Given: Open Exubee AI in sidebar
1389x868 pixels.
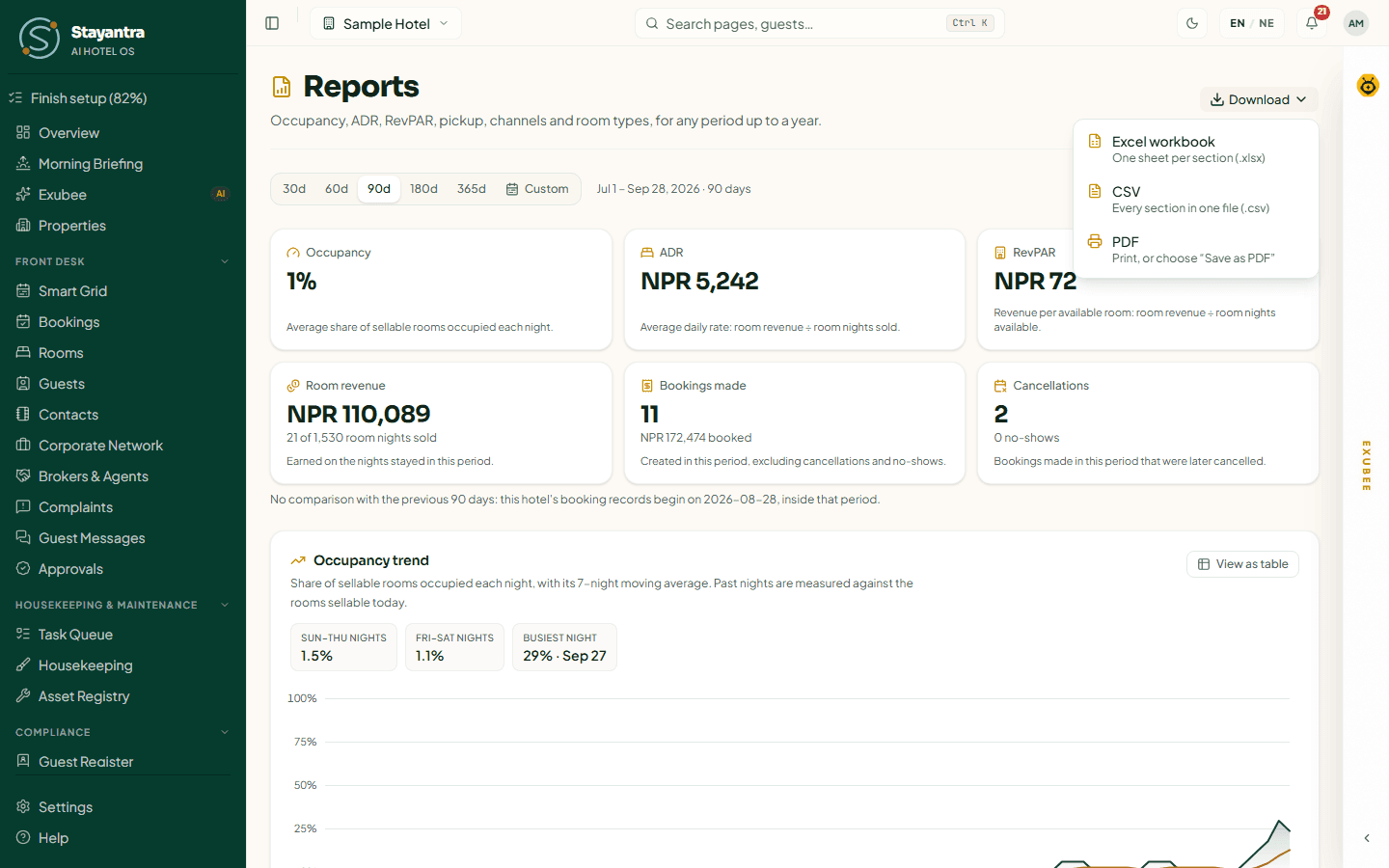Looking at the screenshot, I should click(123, 195).
